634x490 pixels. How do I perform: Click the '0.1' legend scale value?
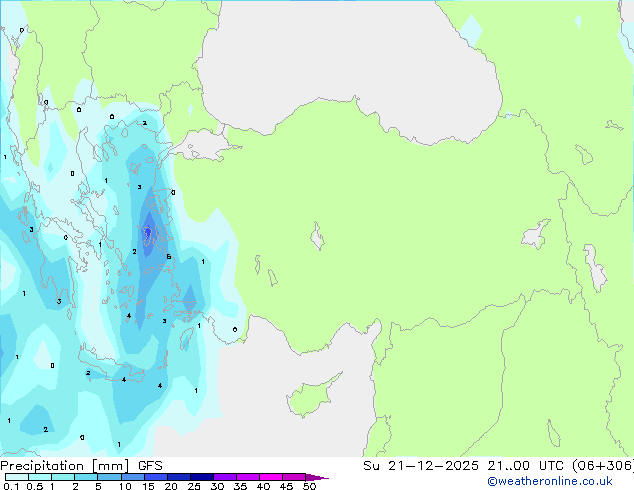tap(11, 486)
